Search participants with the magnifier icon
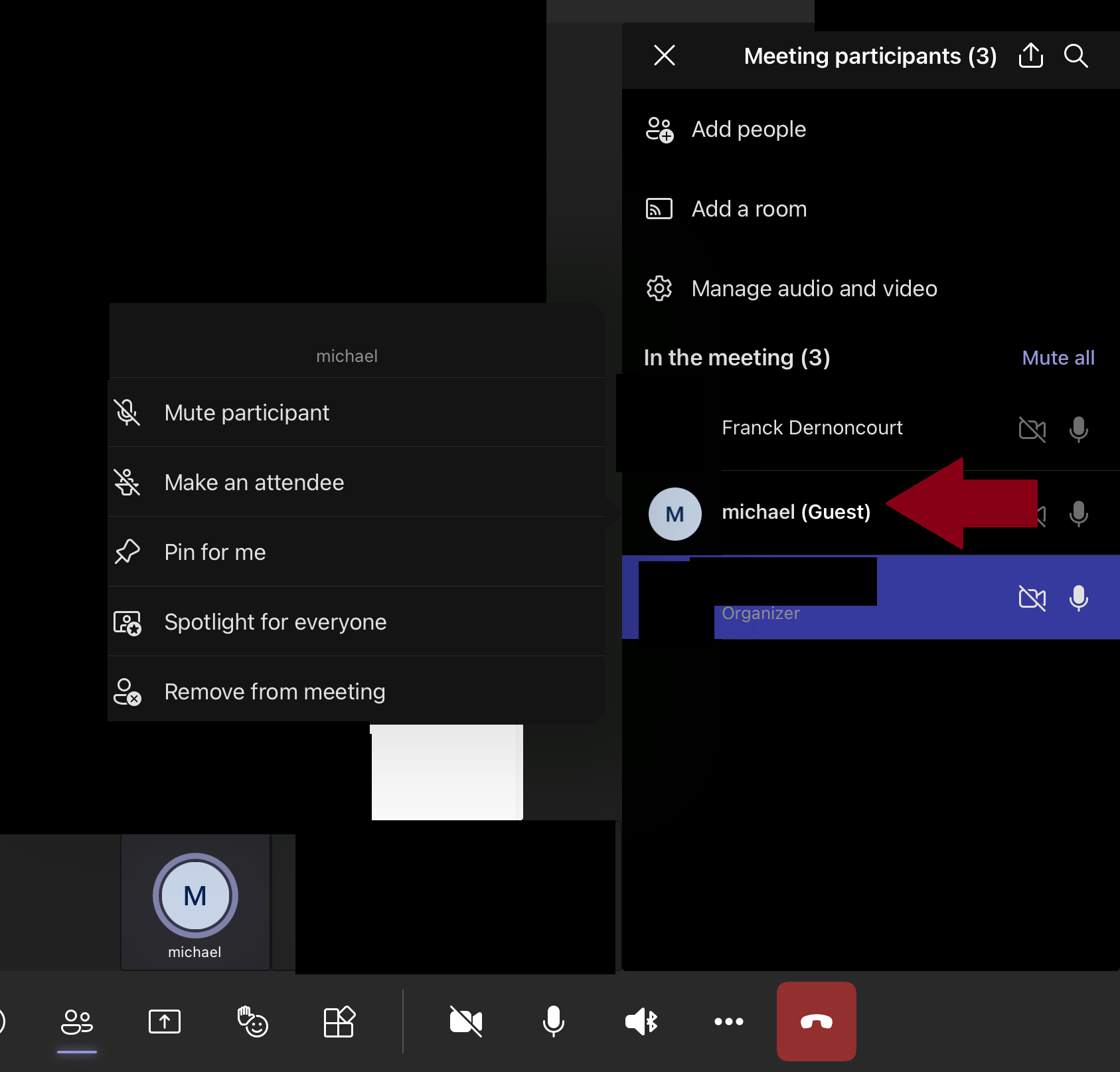The image size is (1120, 1072). pyautogui.click(x=1076, y=56)
